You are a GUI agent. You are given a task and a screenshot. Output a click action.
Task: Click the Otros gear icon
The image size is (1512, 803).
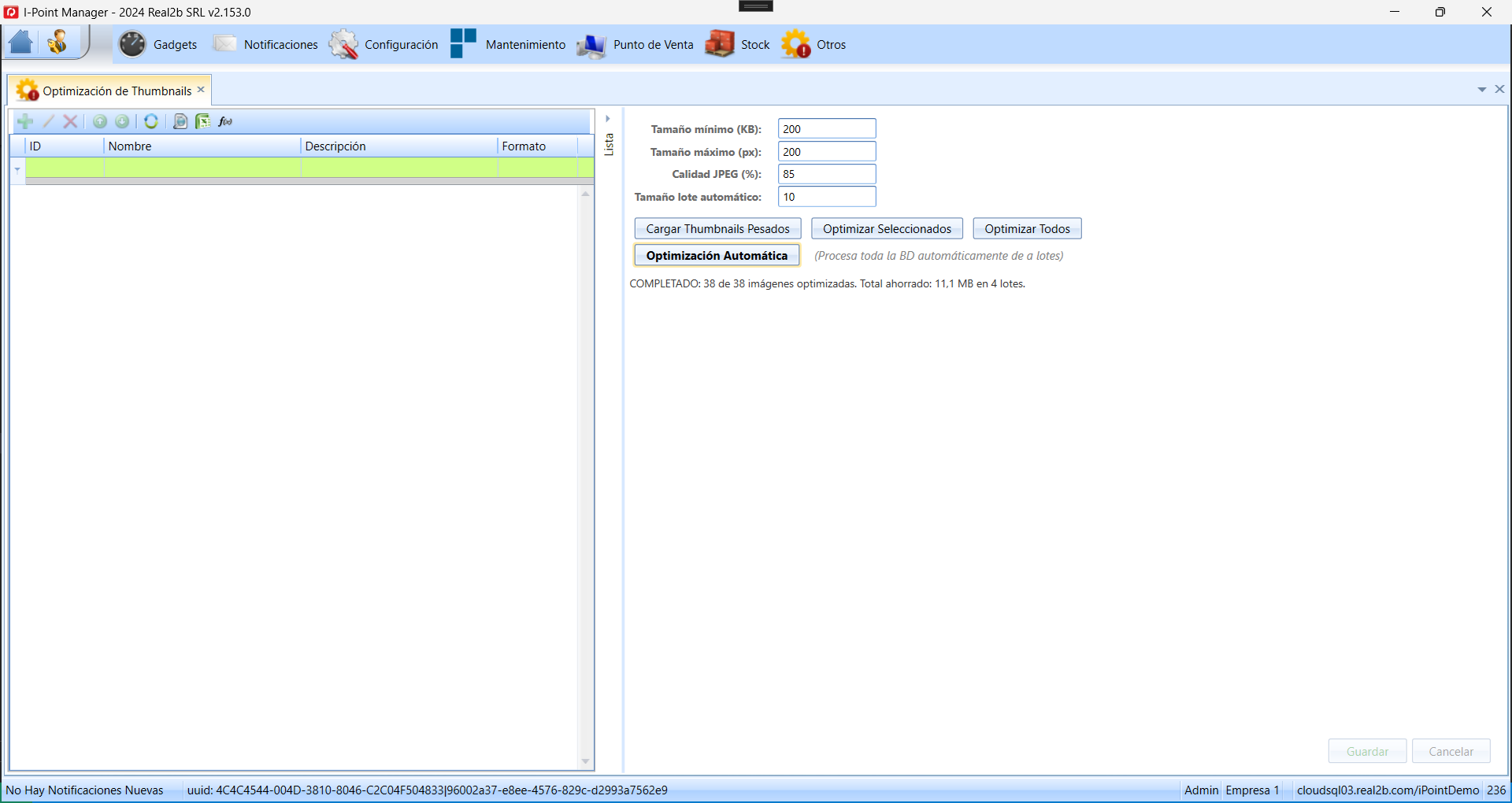pos(796,44)
